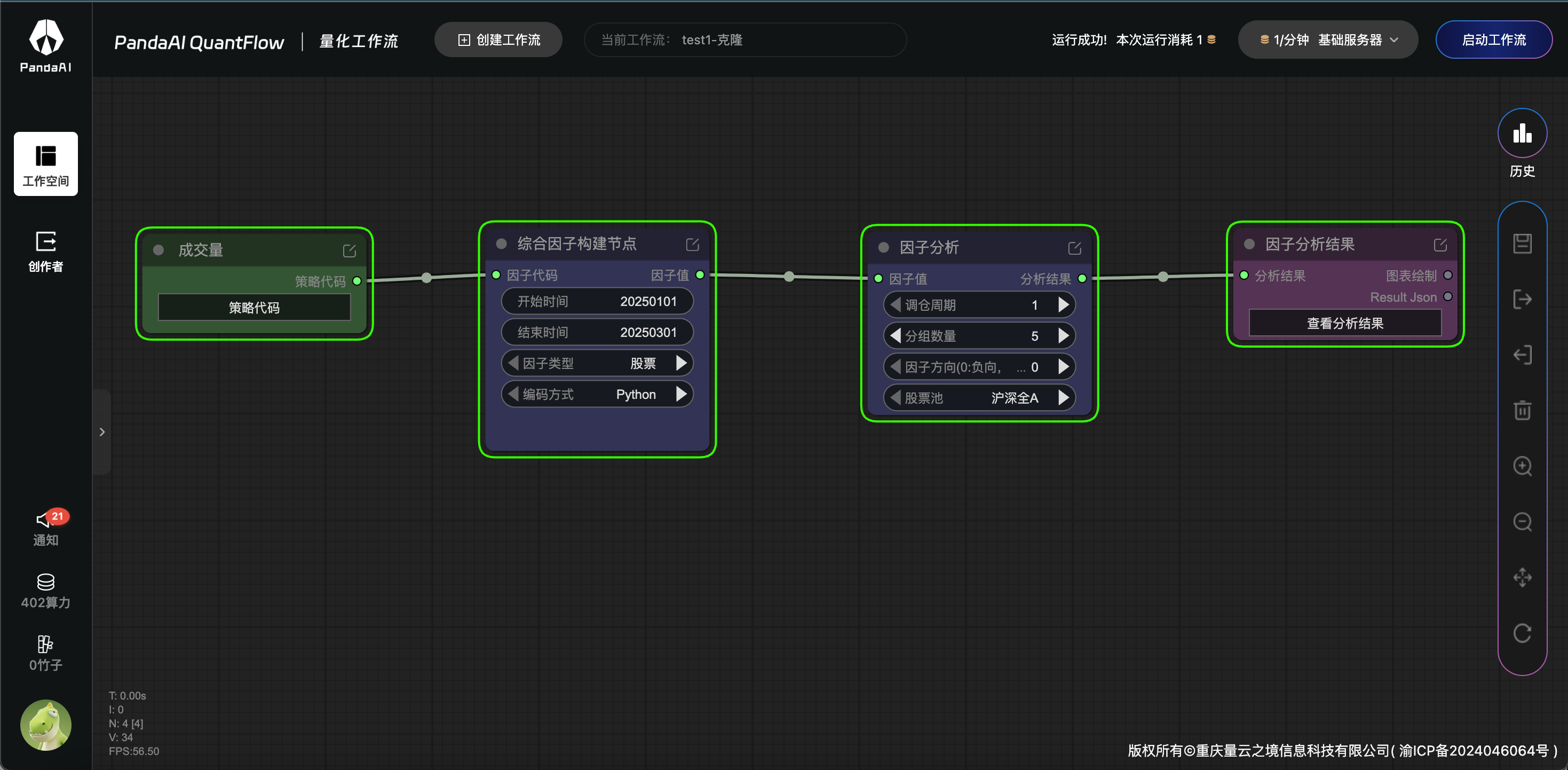
Task: Decrease the 调仓周期 value
Action: coord(896,304)
